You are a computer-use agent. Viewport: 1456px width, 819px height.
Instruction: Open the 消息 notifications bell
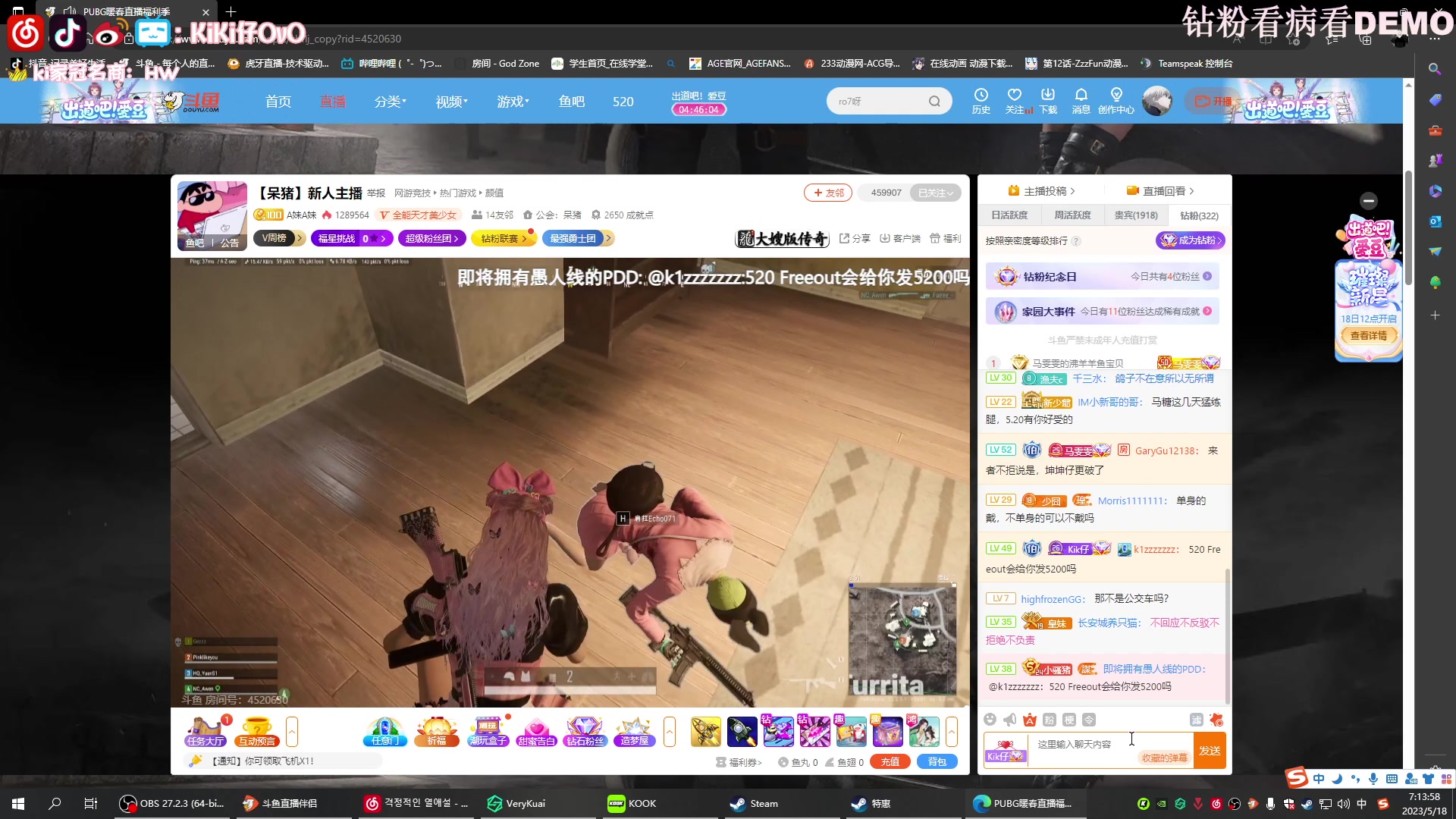click(x=1081, y=101)
